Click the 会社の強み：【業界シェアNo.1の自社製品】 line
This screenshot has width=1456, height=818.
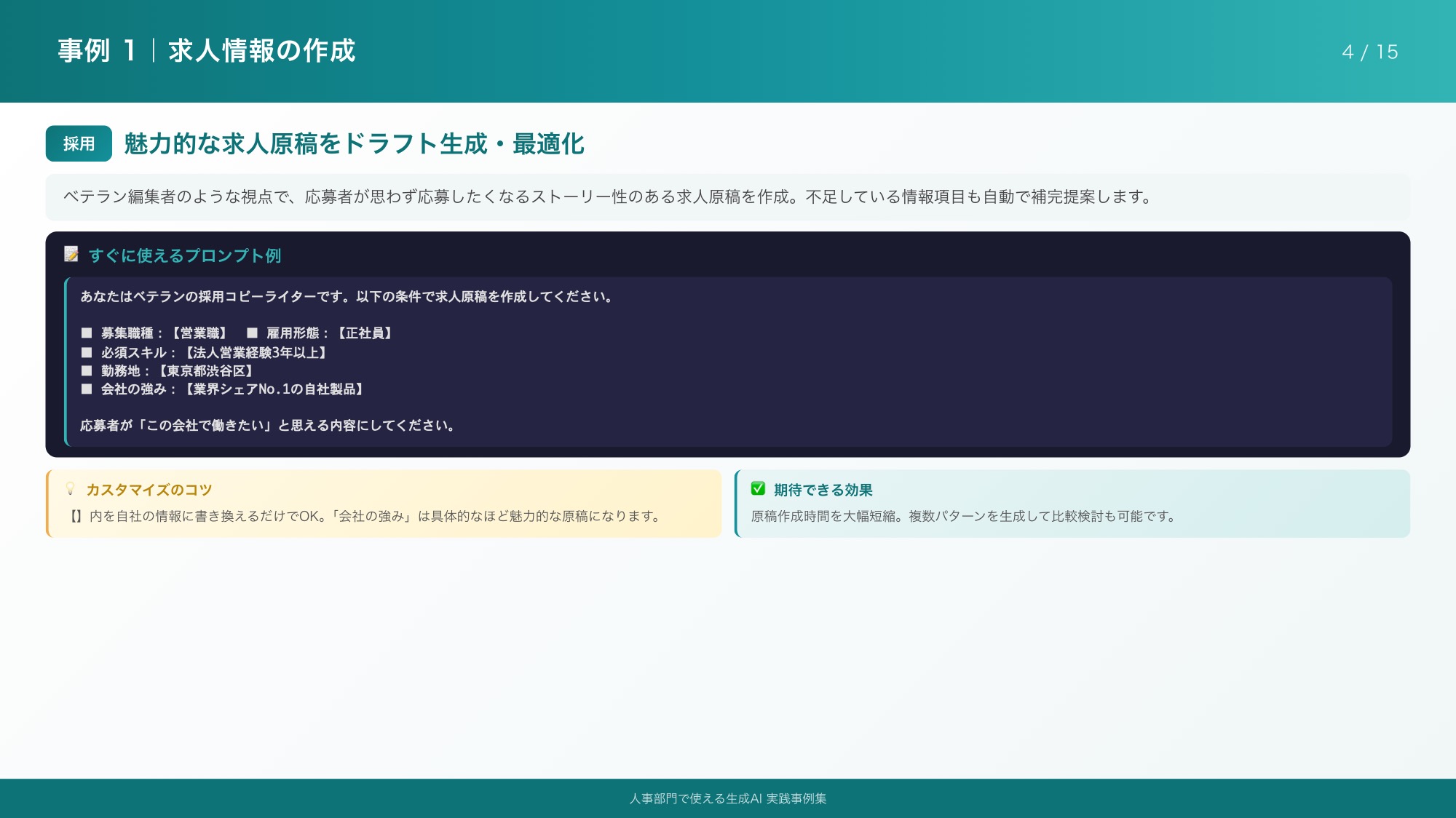click(232, 389)
